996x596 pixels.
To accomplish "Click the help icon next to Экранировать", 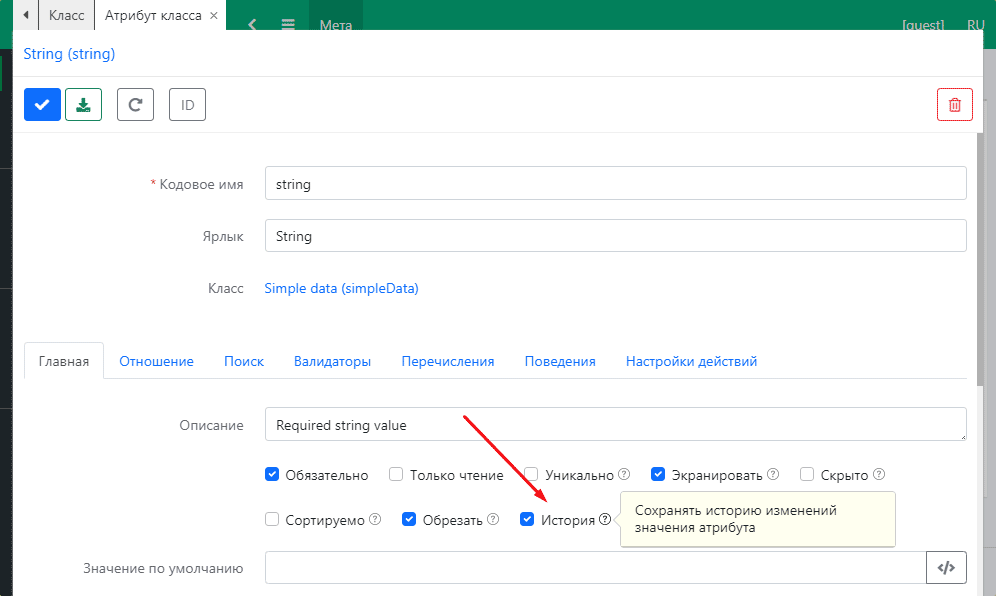I will [773, 474].
